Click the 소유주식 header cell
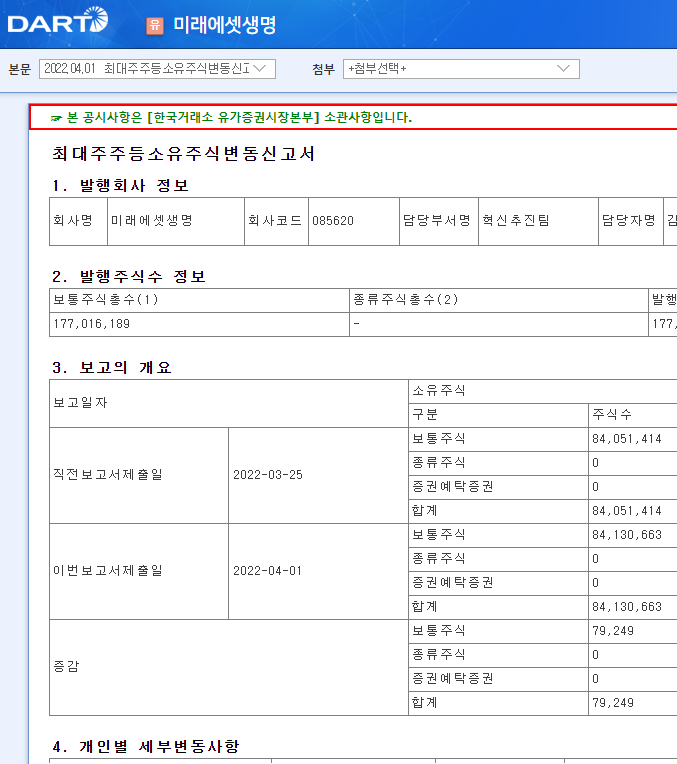 click(542, 391)
